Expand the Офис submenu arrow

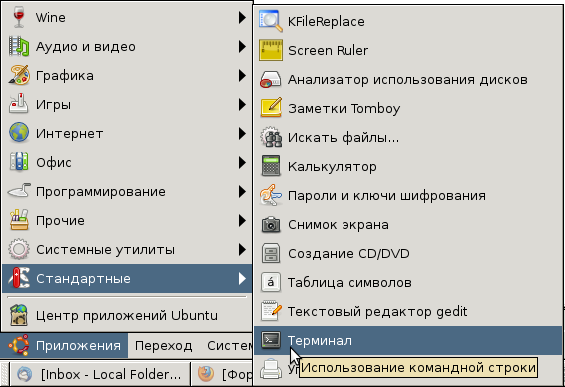point(242,163)
